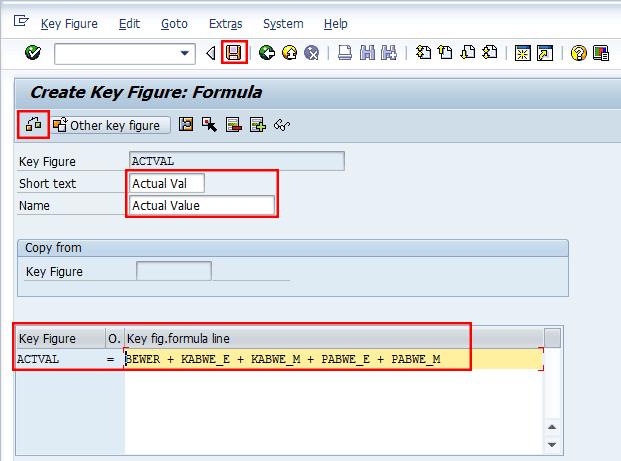Click the customize local layout icon

tap(602, 53)
